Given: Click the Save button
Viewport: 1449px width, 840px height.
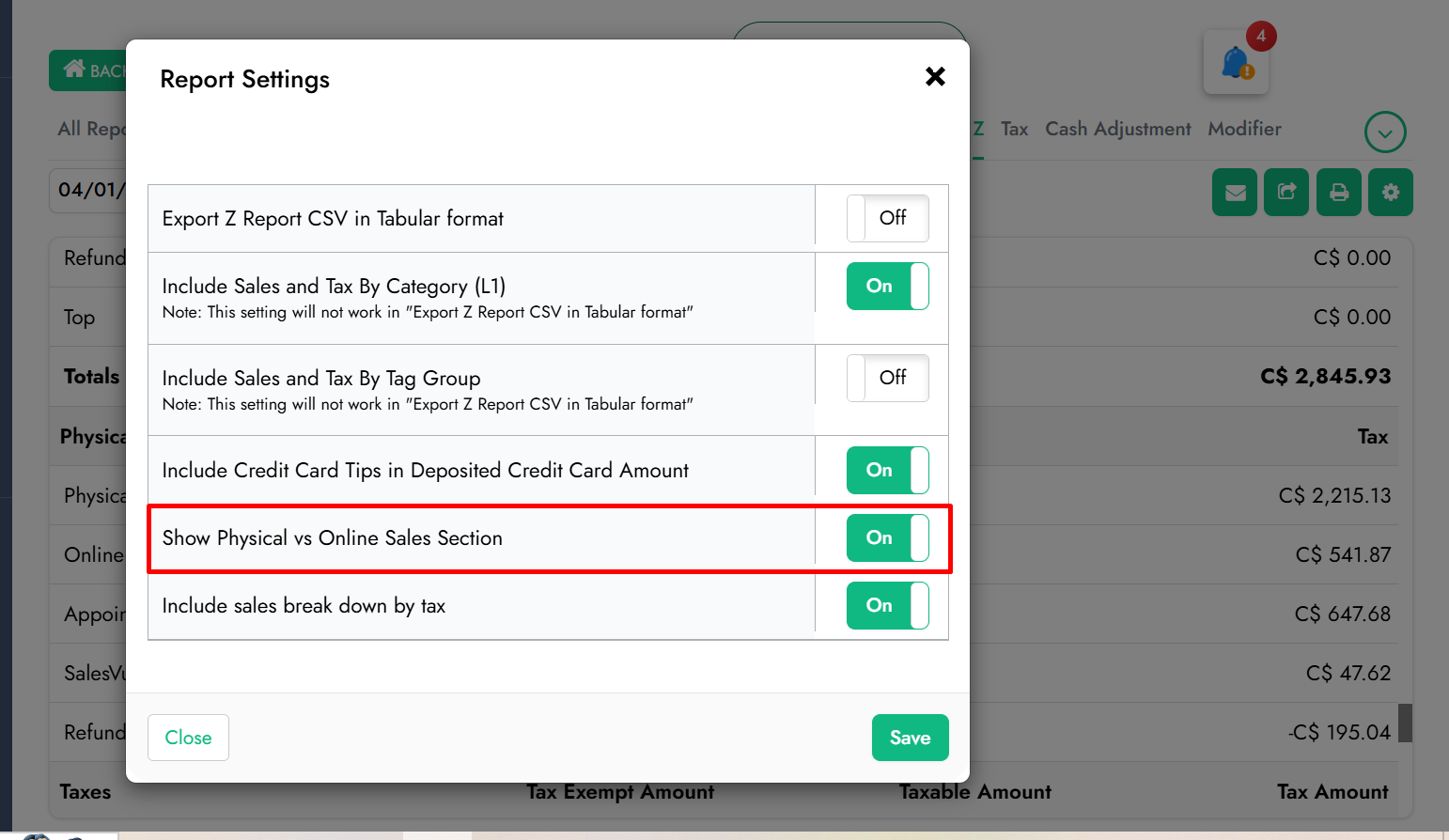Looking at the screenshot, I should (x=910, y=738).
